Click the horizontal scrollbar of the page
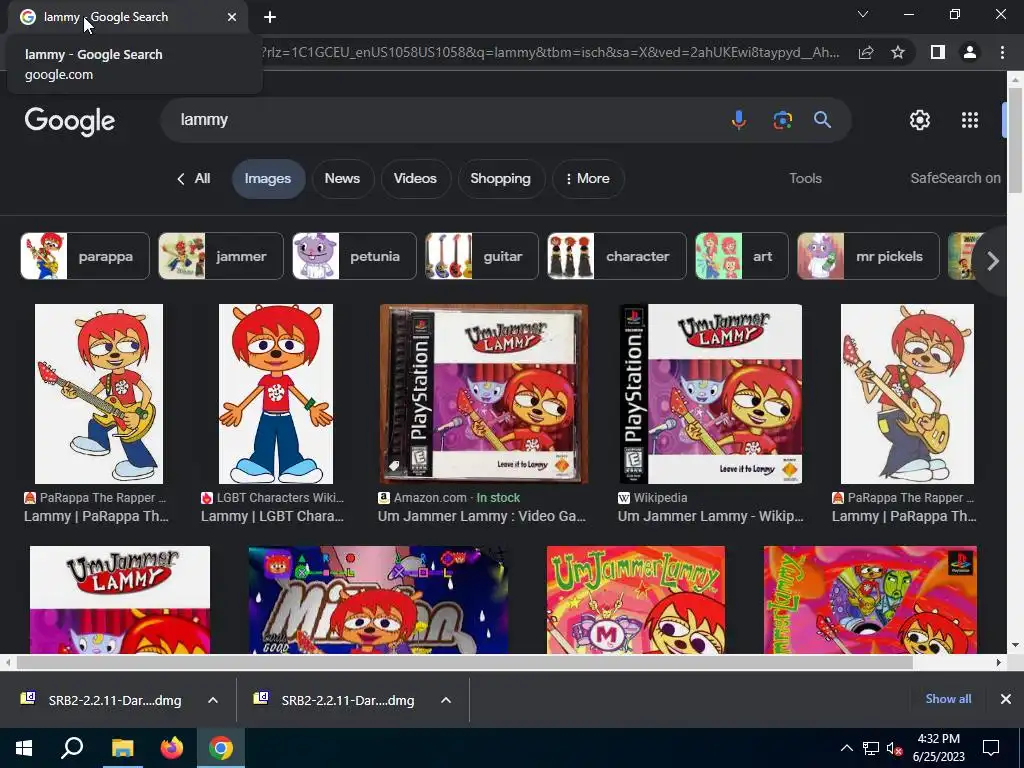 tap(464, 662)
